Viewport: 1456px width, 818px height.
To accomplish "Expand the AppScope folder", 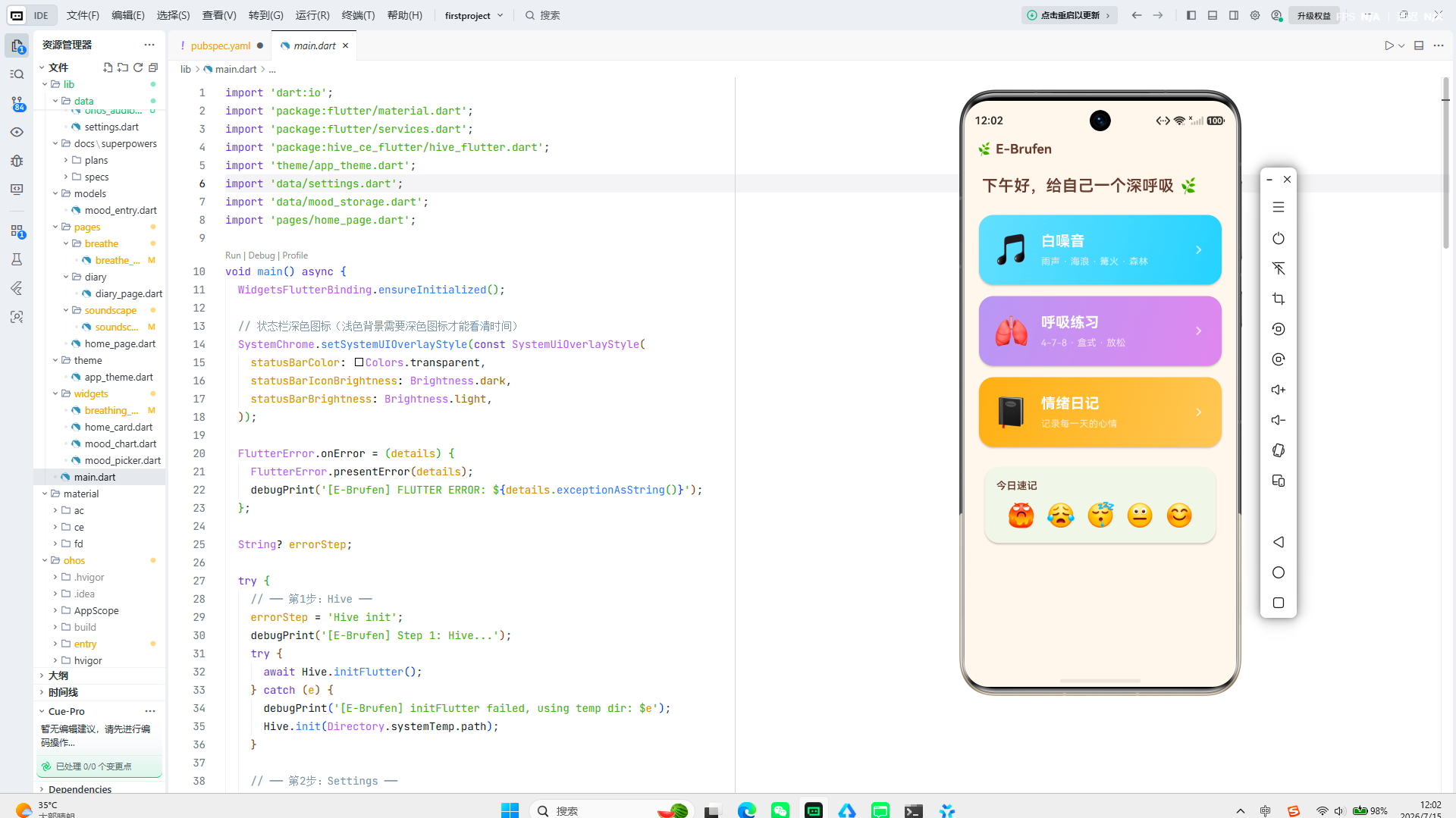I will [x=55, y=610].
